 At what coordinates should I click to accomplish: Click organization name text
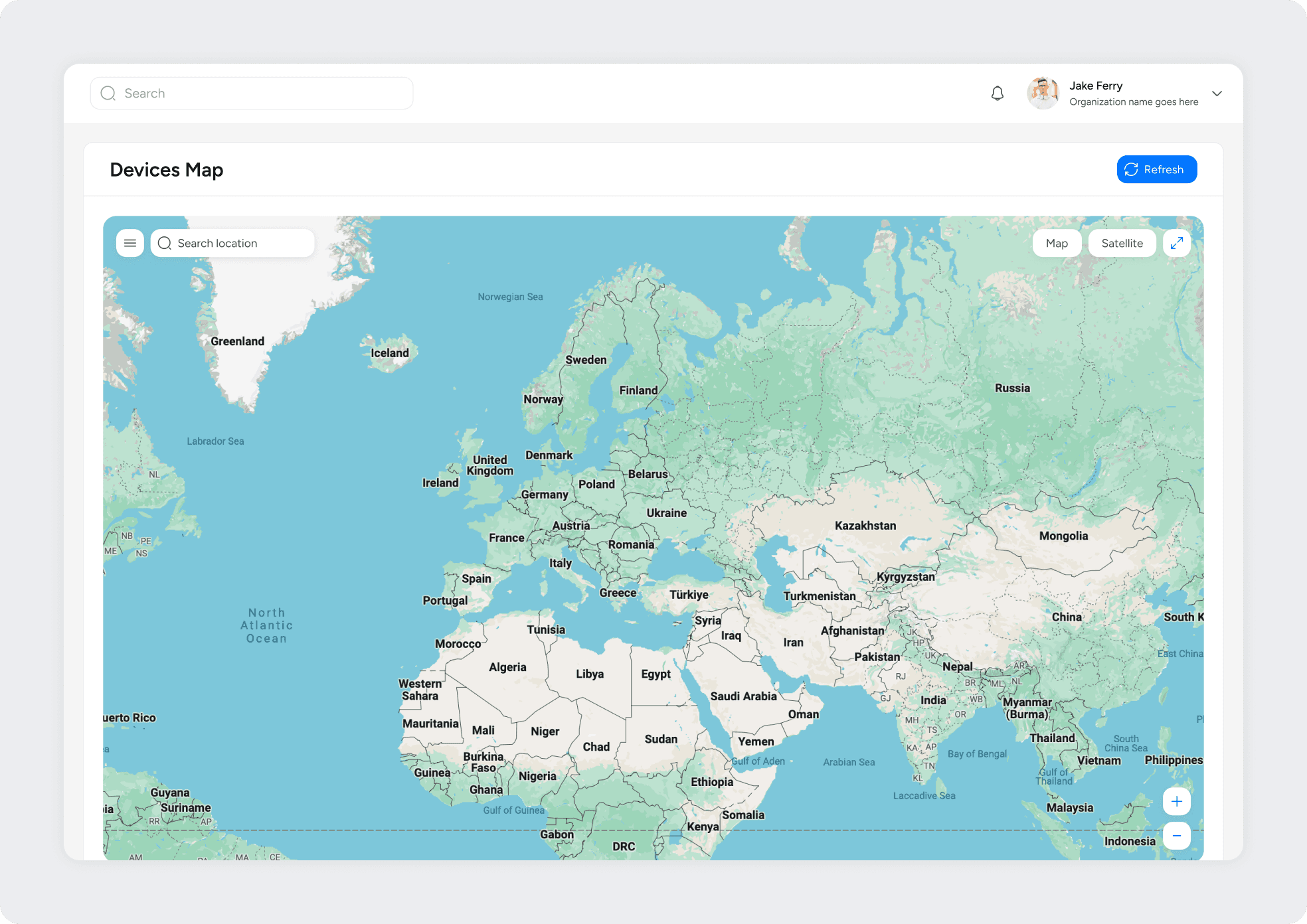click(x=1133, y=102)
